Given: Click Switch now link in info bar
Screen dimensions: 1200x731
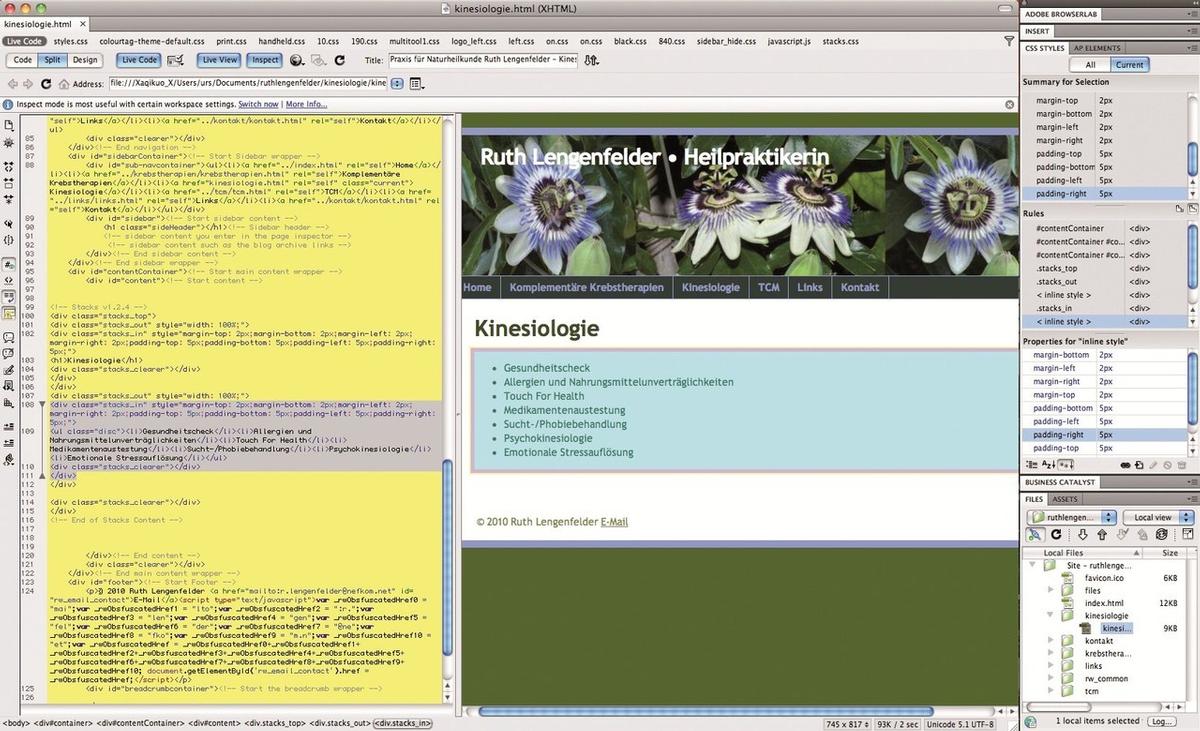Looking at the screenshot, I should 258,104.
